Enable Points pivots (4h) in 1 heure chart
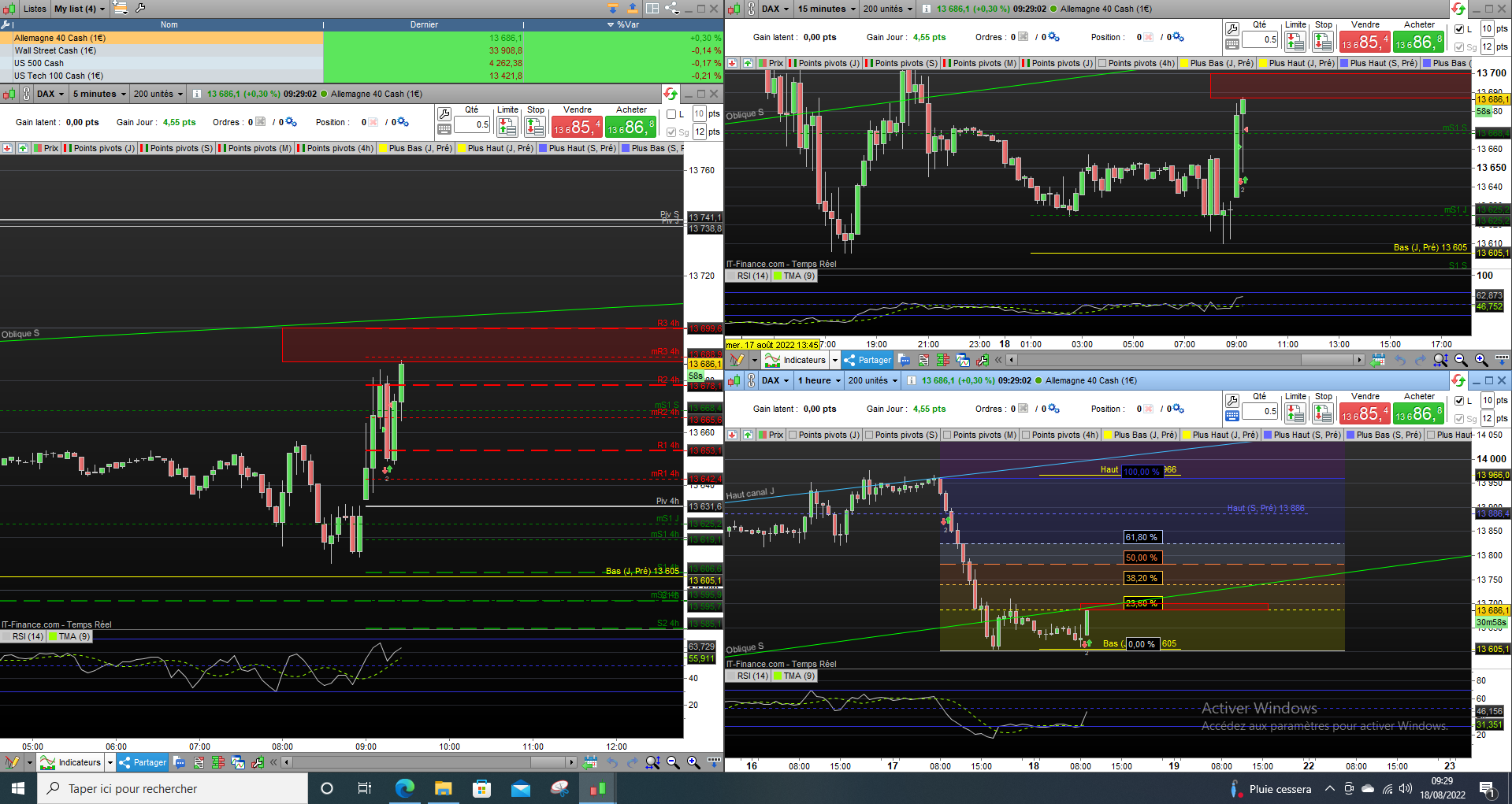1512x804 pixels. [1026, 435]
